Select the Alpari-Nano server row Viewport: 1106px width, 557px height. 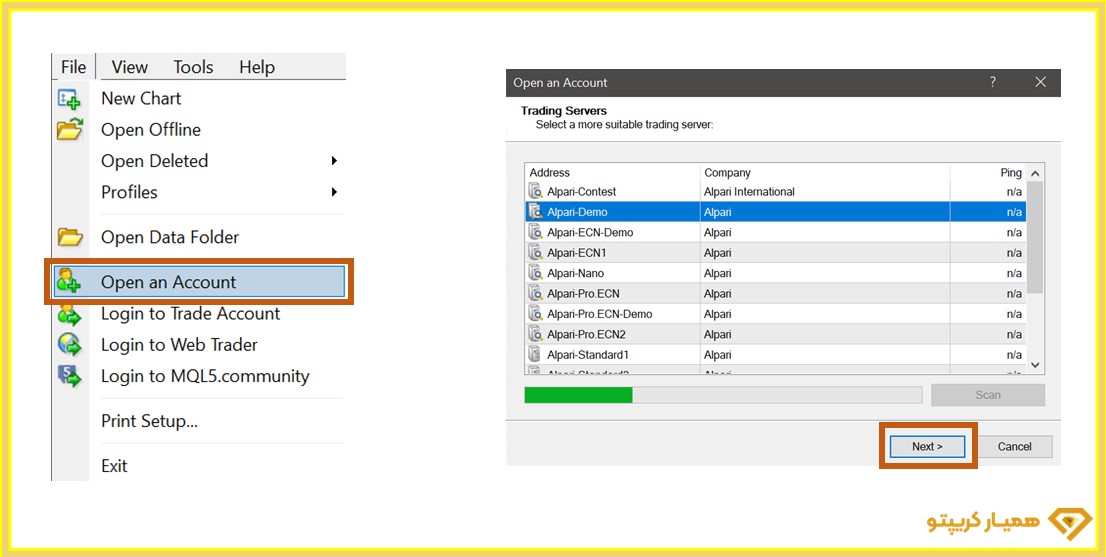pyautogui.click(x=775, y=273)
